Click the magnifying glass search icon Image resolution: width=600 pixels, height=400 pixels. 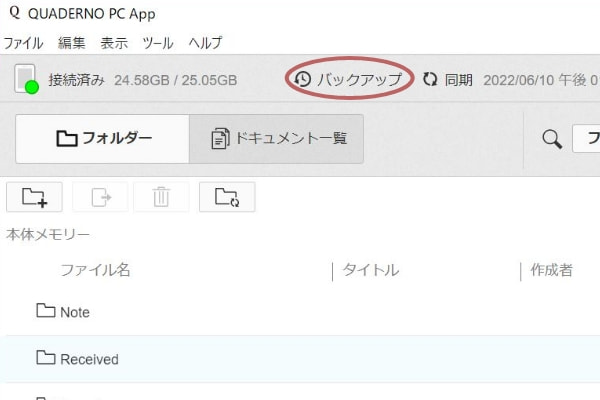[x=551, y=139]
